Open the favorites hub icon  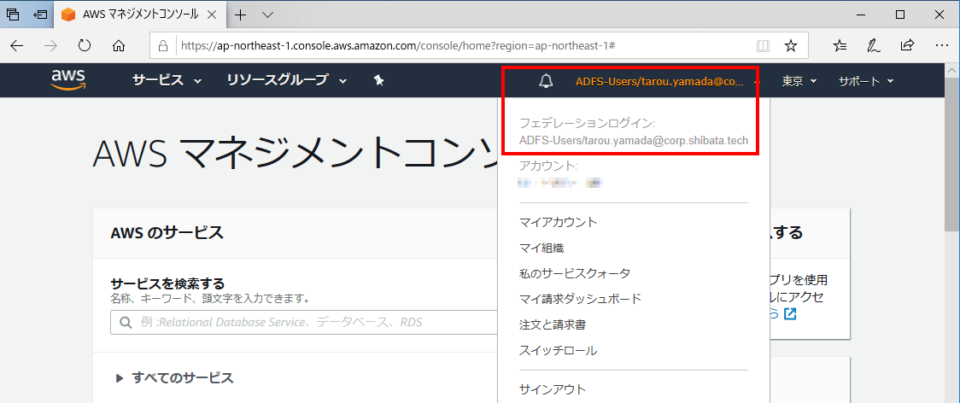(841, 45)
